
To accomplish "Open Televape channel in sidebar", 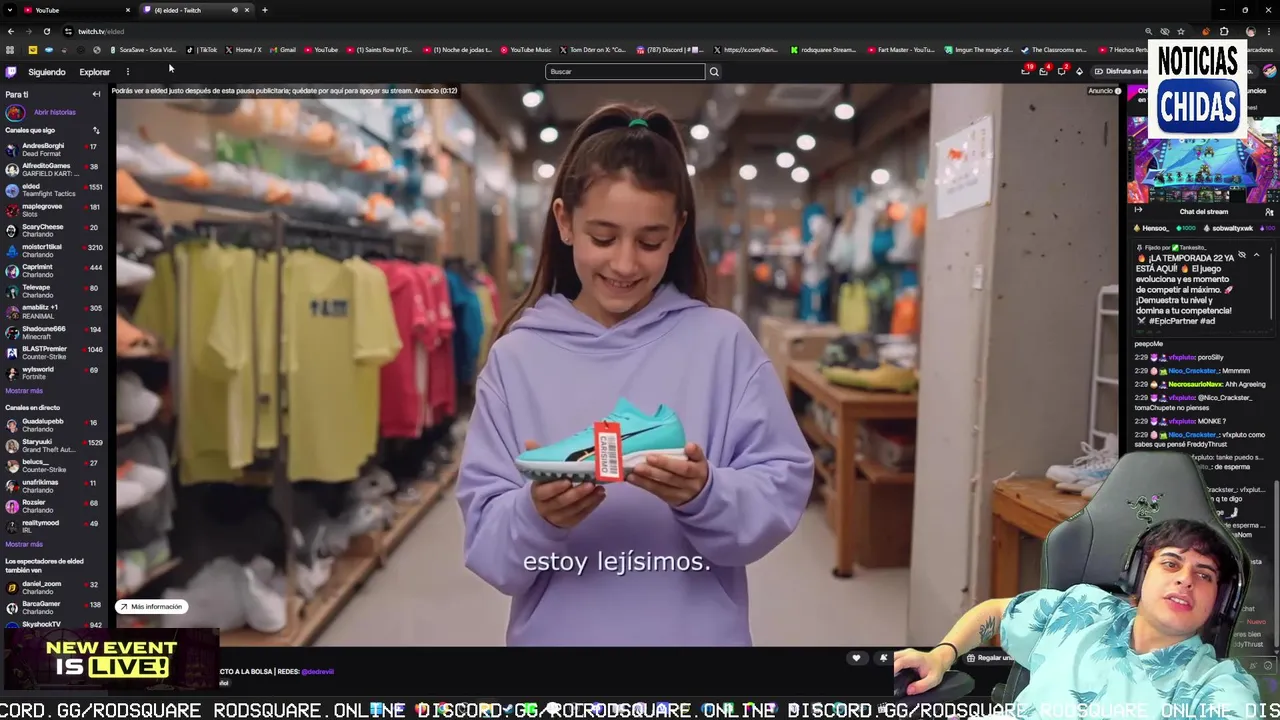I will point(53,291).
